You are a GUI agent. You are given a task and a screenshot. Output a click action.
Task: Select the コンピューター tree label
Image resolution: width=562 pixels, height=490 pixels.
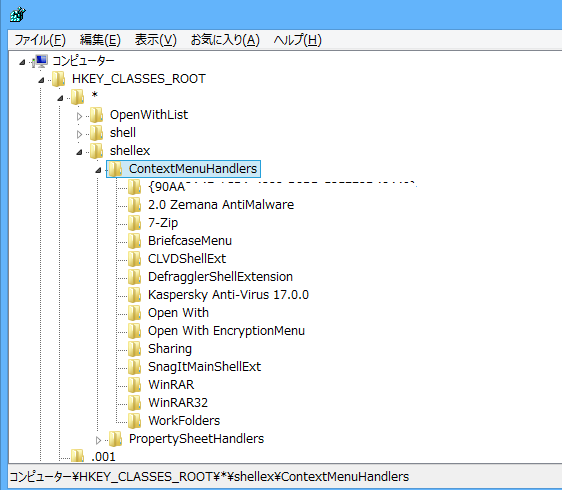84,61
